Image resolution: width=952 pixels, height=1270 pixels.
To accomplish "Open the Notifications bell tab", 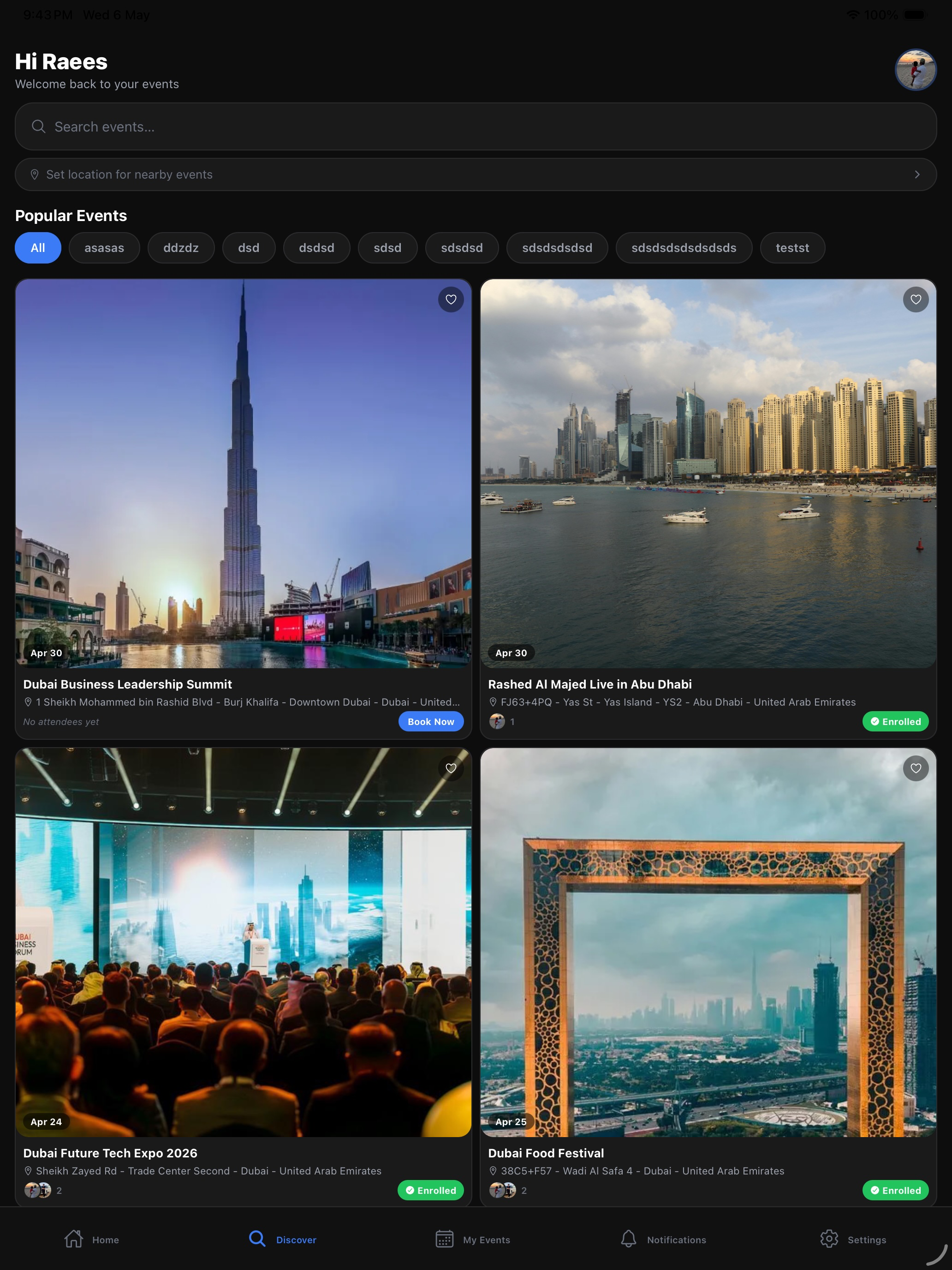I will pos(663,1240).
